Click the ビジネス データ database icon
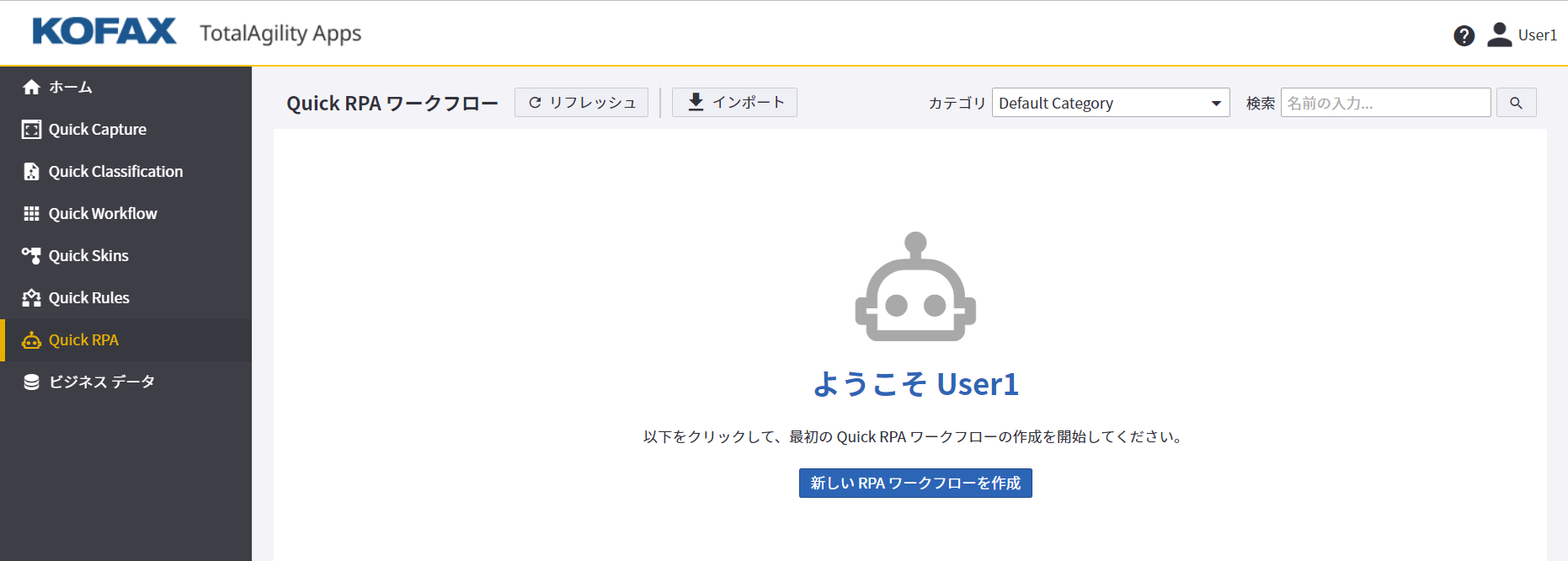 [x=32, y=382]
